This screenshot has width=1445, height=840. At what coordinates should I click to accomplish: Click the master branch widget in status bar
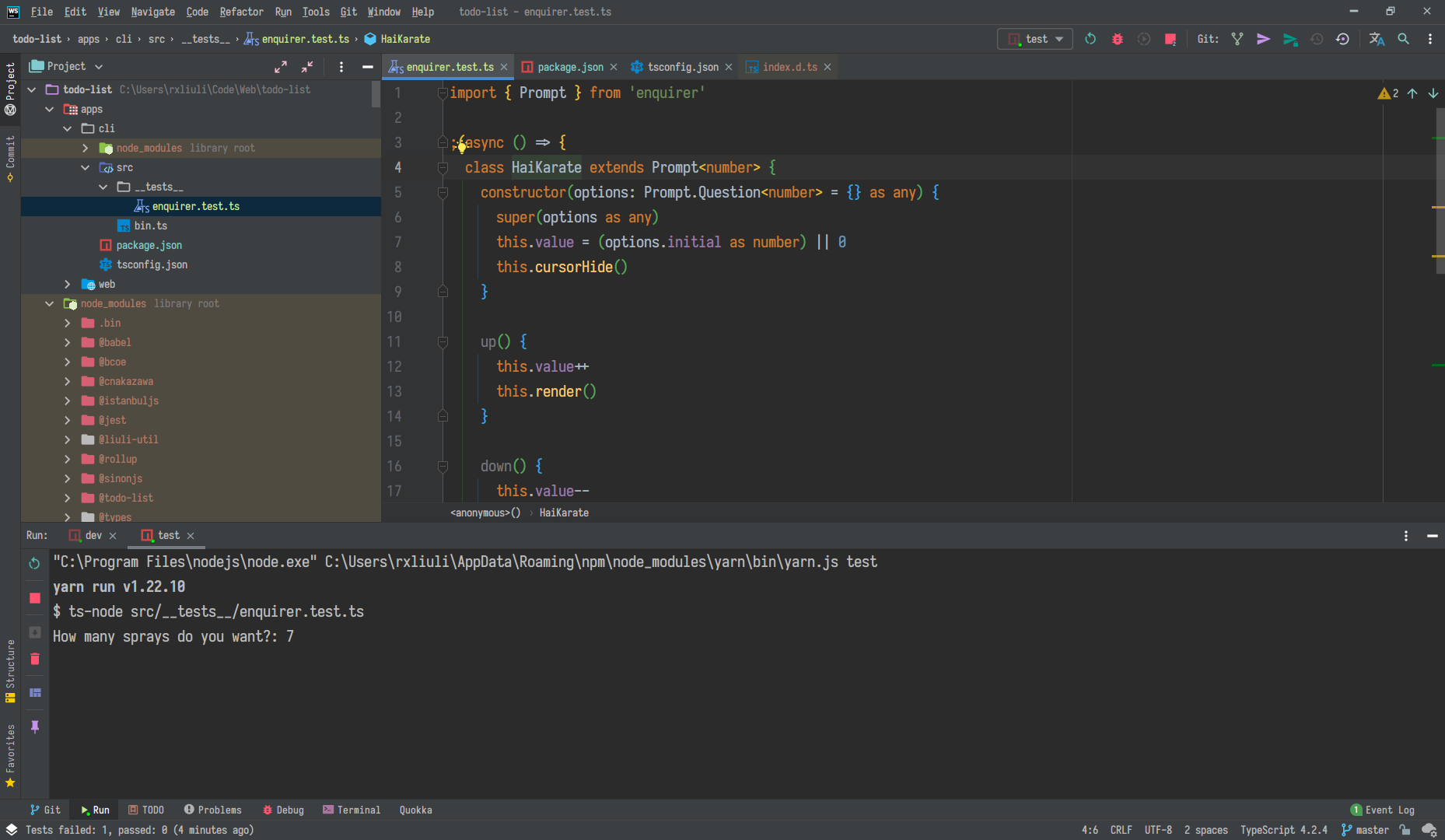pos(1364,830)
